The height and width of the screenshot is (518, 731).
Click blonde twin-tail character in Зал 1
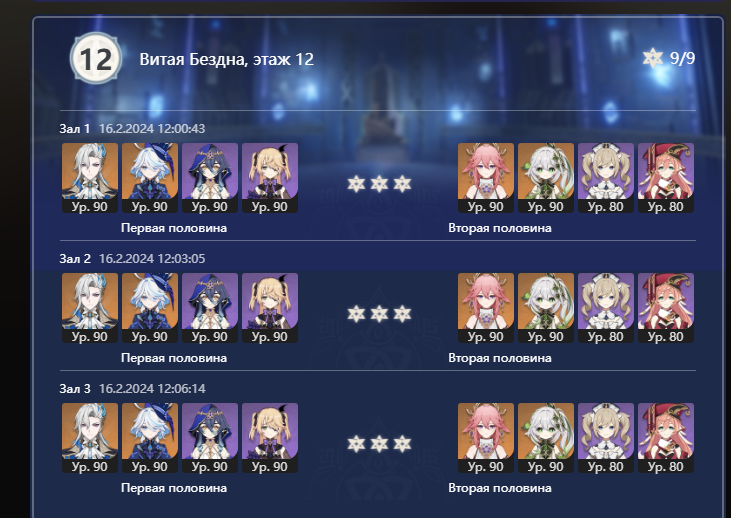270,178
